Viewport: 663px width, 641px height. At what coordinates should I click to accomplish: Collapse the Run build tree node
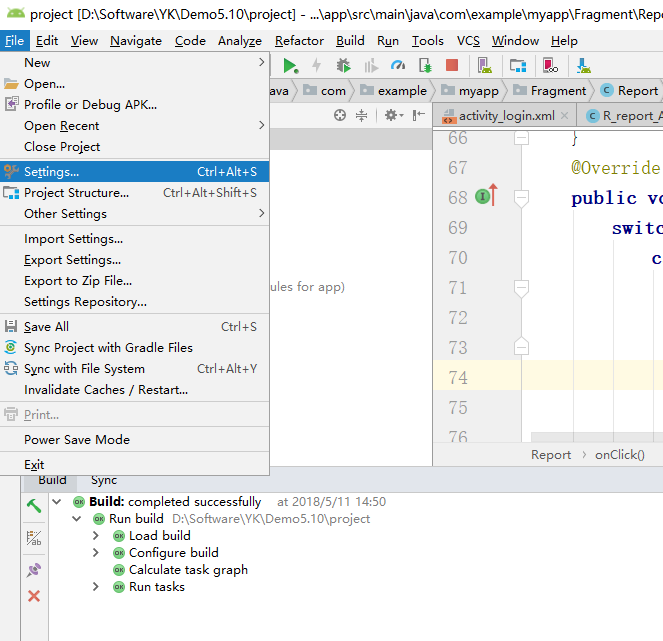(x=77, y=519)
